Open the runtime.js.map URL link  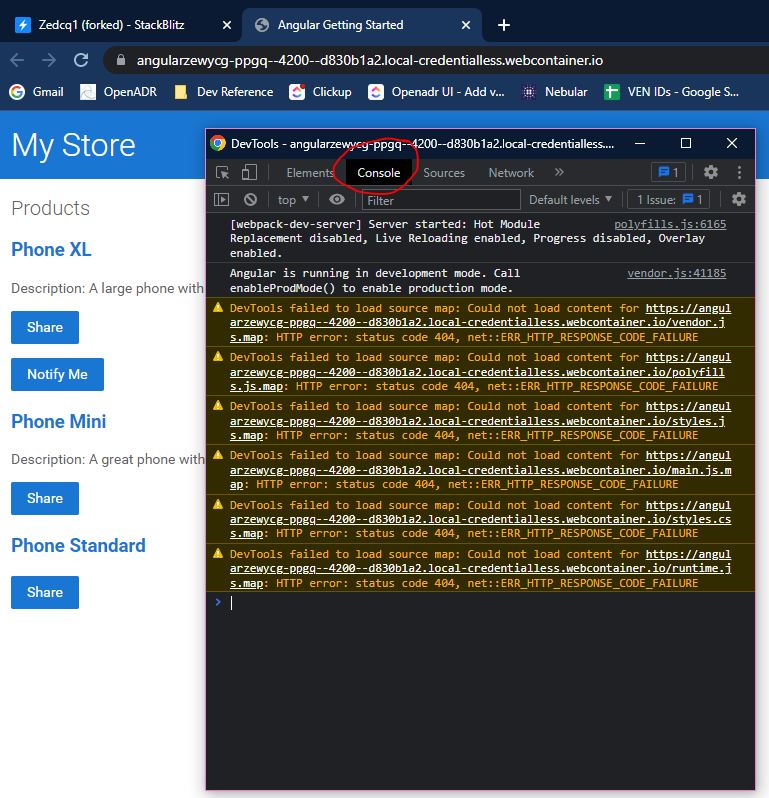pos(480,568)
